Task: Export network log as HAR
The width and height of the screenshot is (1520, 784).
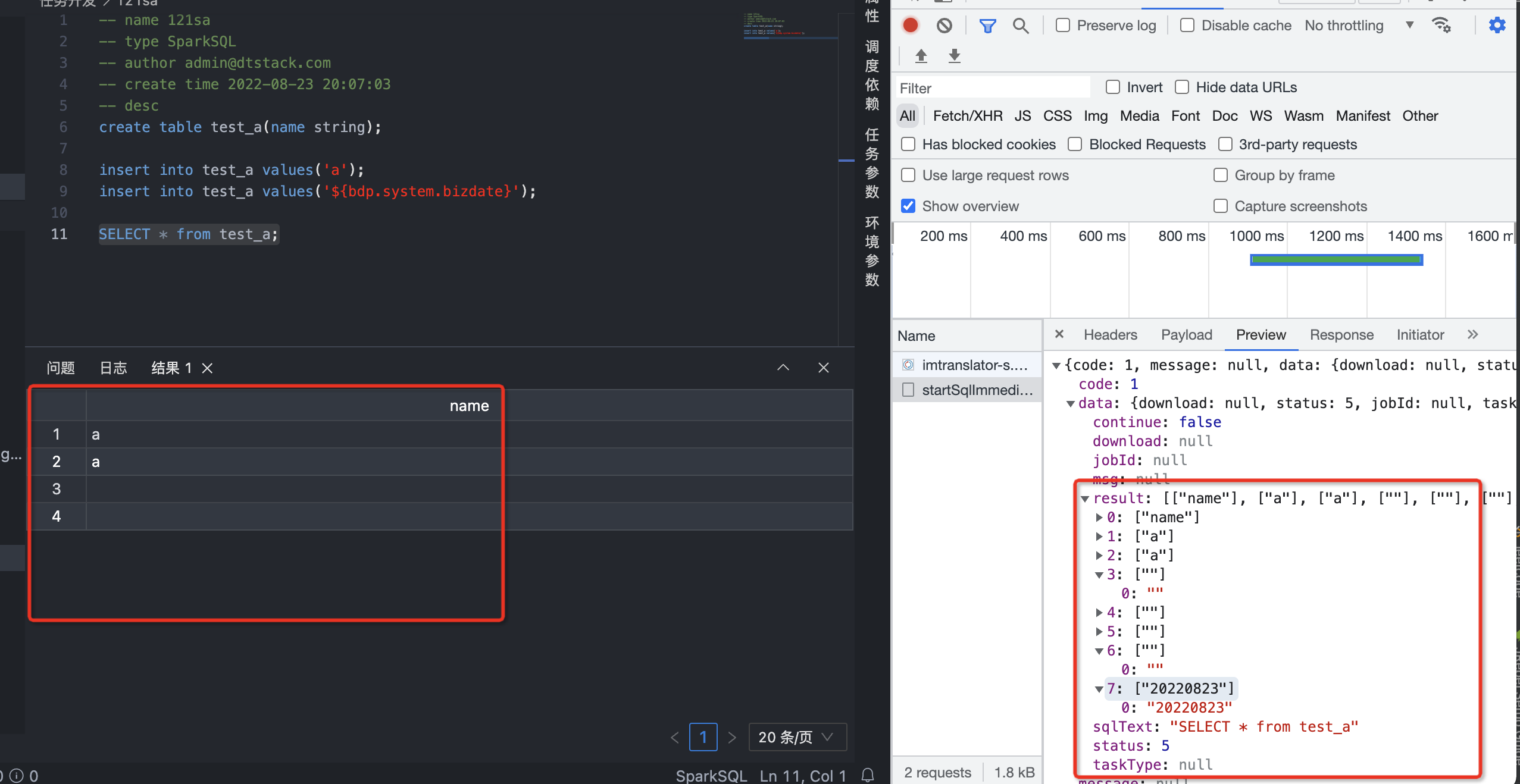Action: tap(955, 55)
